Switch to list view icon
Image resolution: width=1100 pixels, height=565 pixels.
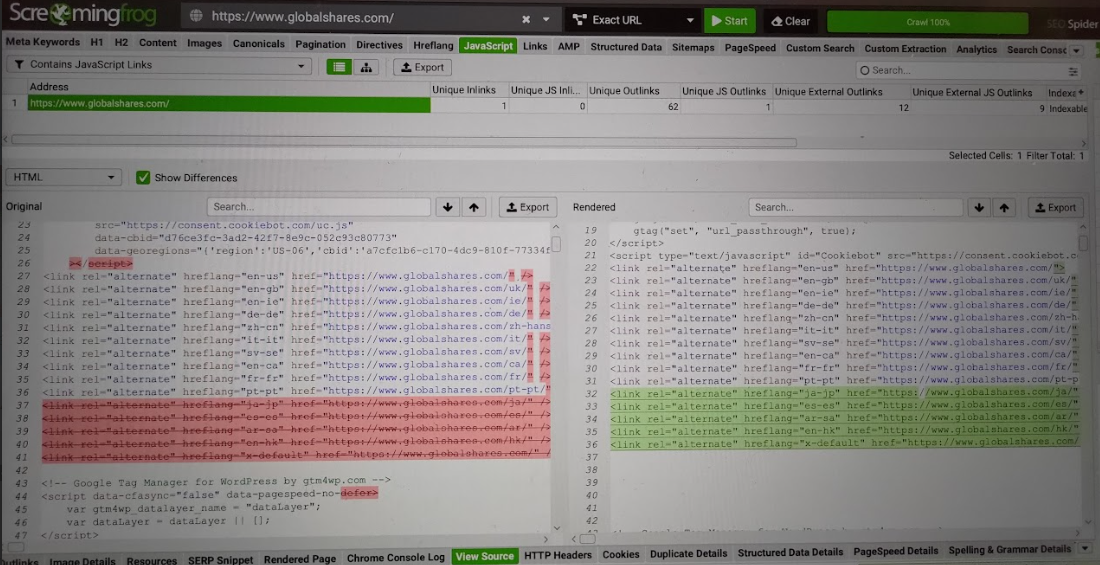pyautogui.click(x=340, y=67)
